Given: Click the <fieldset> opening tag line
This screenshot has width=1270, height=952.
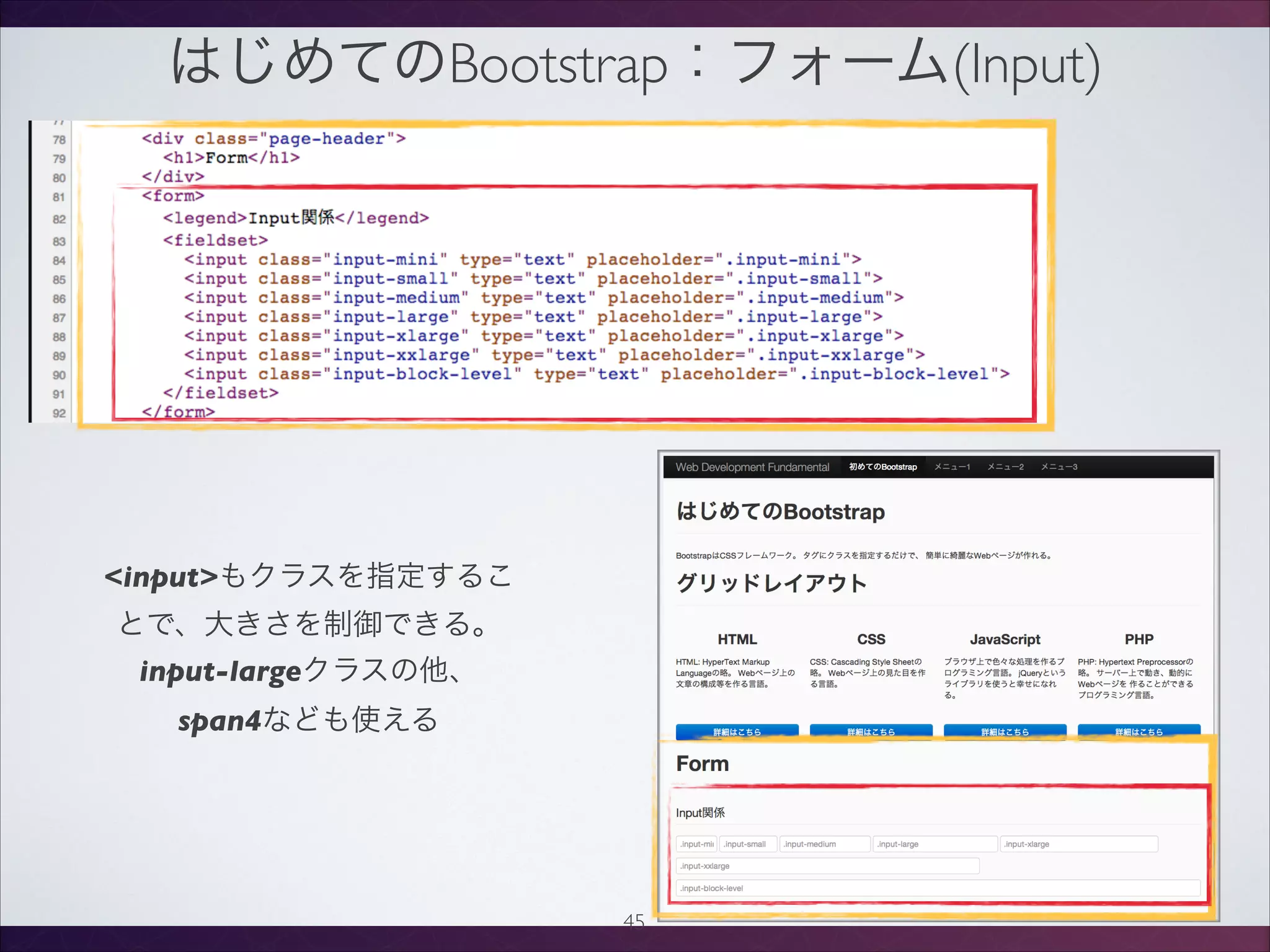Looking at the screenshot, I should [x=215, y=240].
